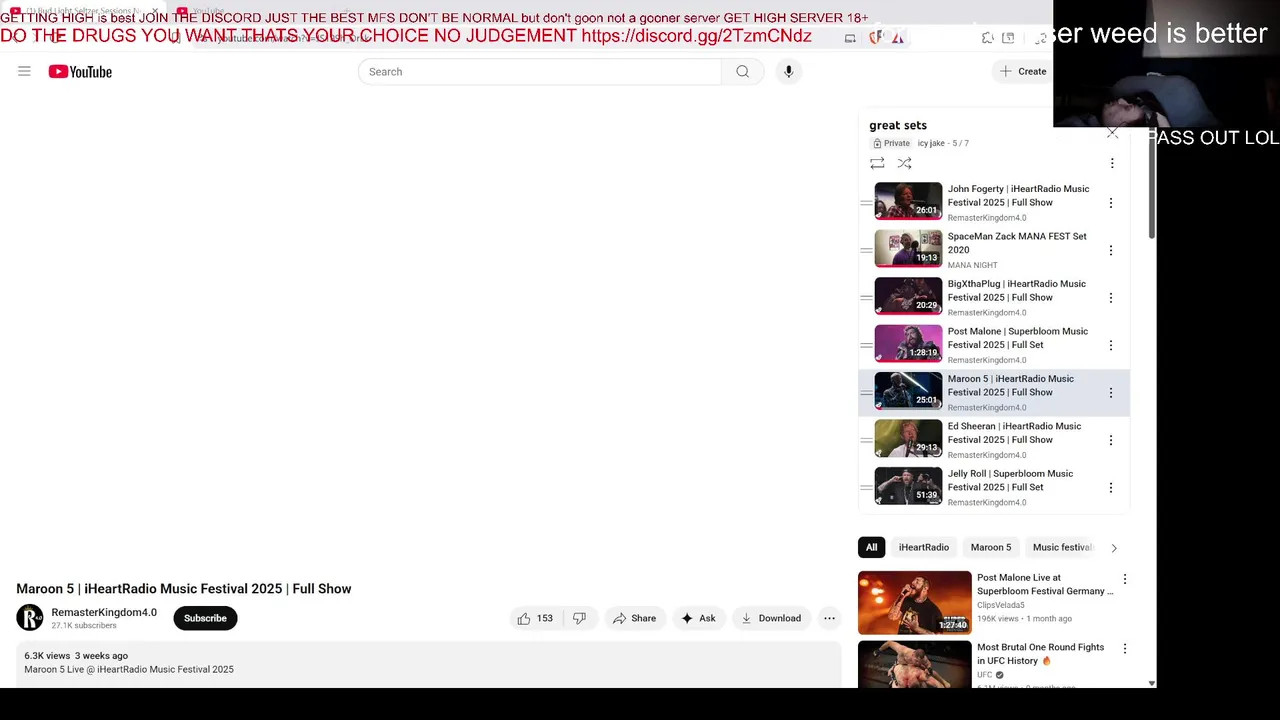Screen dimensions: 1280x720
Task: Open the browser extensions puzzle icon
Action: click(x=987, y=38)
